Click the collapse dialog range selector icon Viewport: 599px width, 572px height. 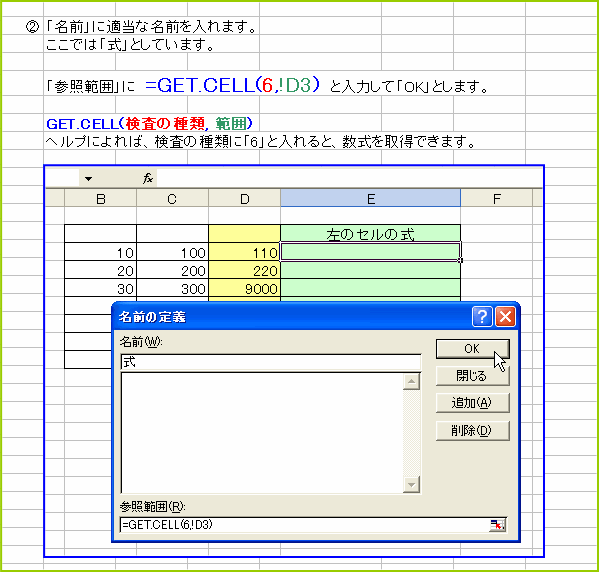click(497, 525)
